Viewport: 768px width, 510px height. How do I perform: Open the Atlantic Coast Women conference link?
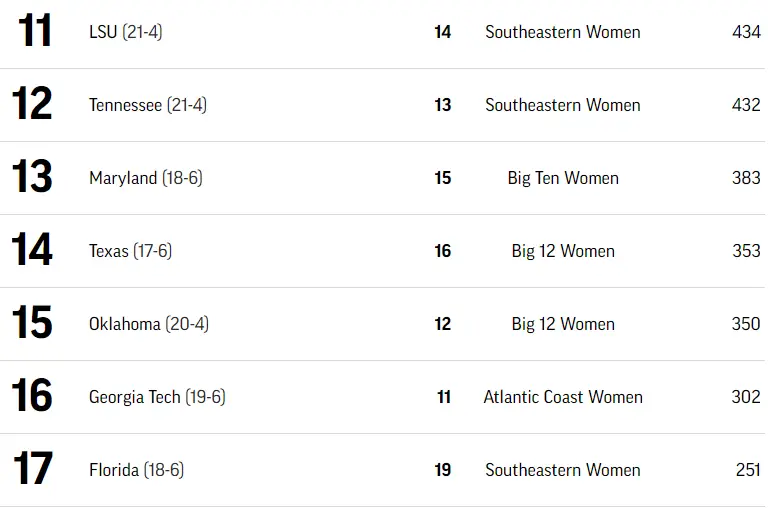(x=563, y=397)
